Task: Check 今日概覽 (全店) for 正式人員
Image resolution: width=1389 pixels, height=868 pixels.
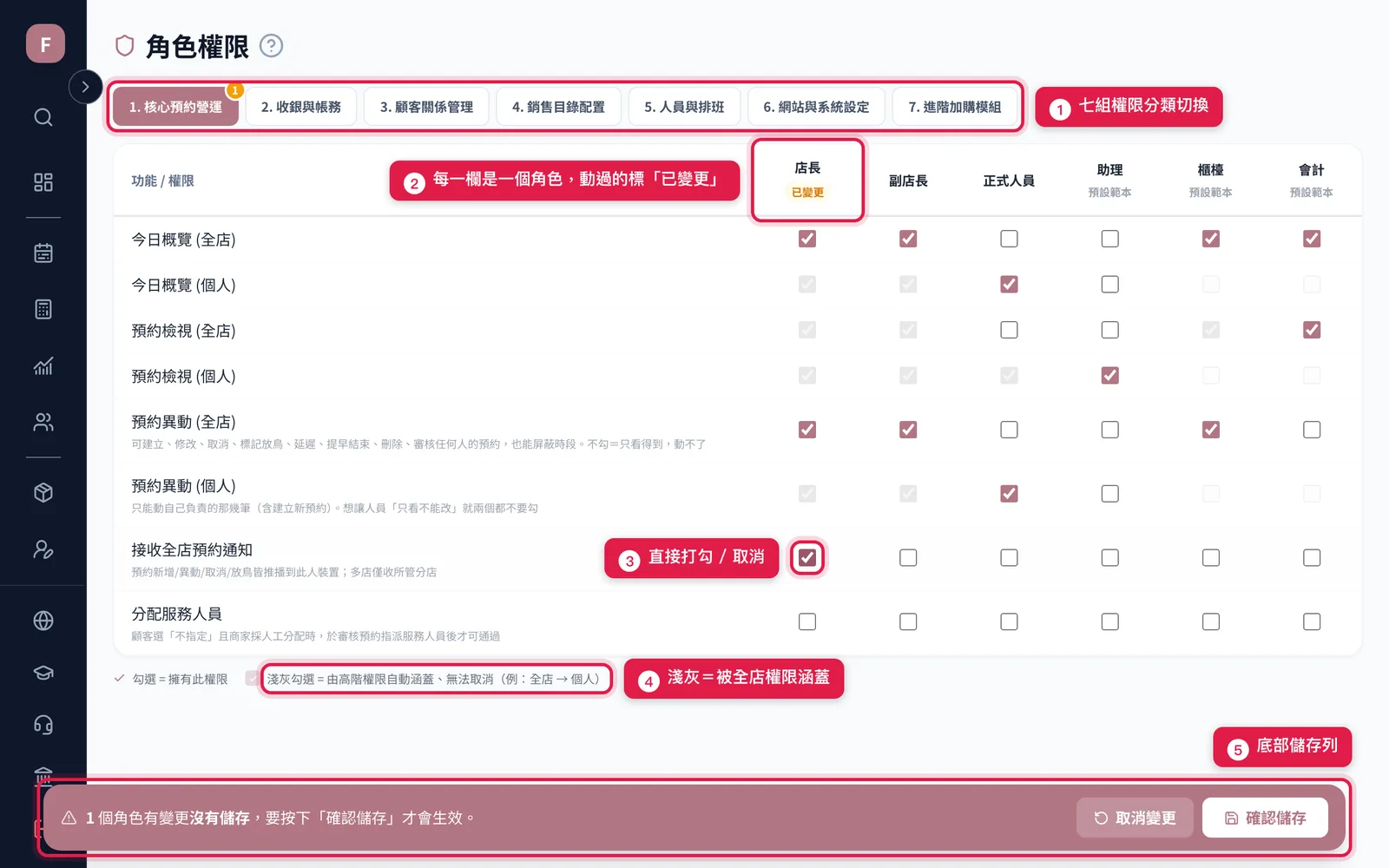Action: pos(1009,239)
